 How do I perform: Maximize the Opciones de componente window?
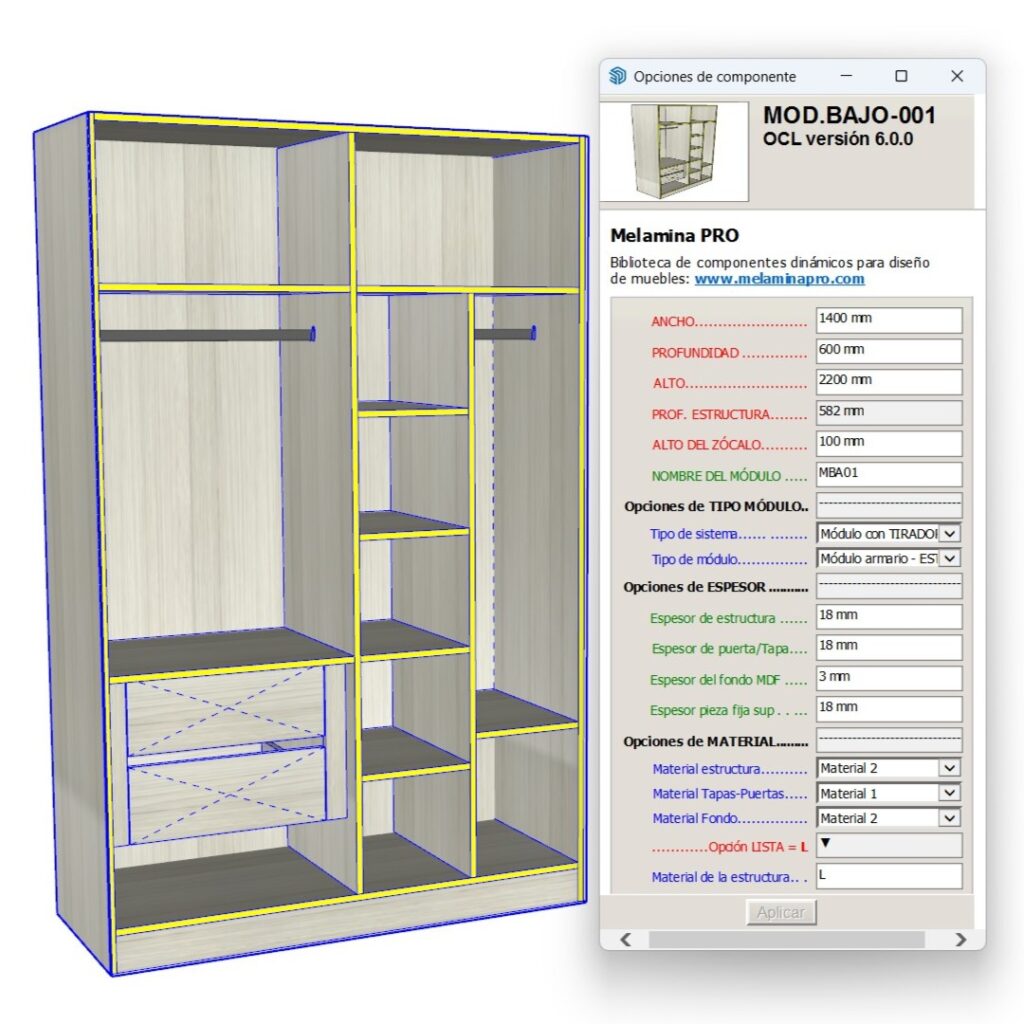[x=901, y=77]
